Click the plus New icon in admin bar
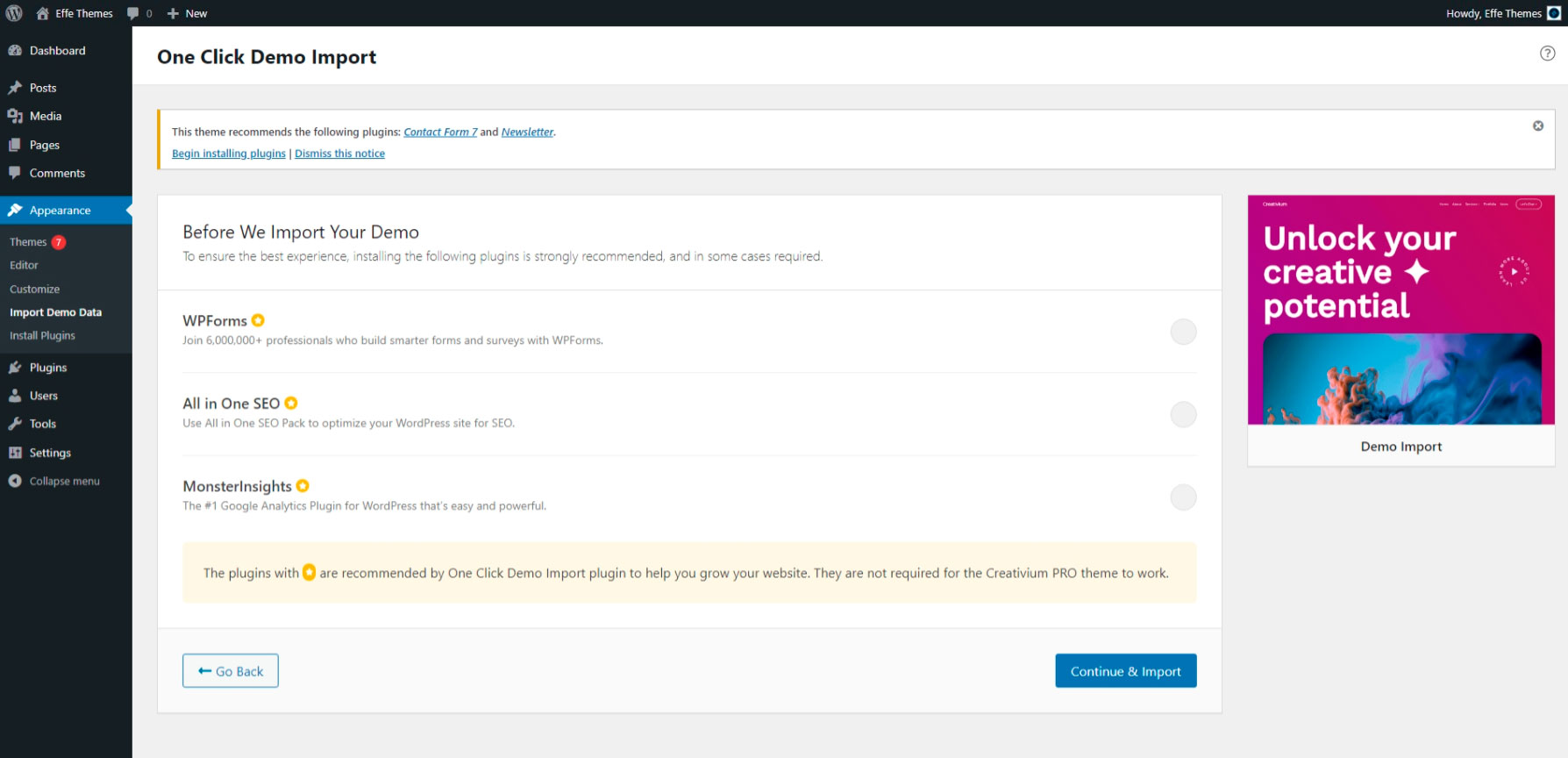Image resolution: width=1568 pixels, height=758 pixels. [x=173, y=13]
